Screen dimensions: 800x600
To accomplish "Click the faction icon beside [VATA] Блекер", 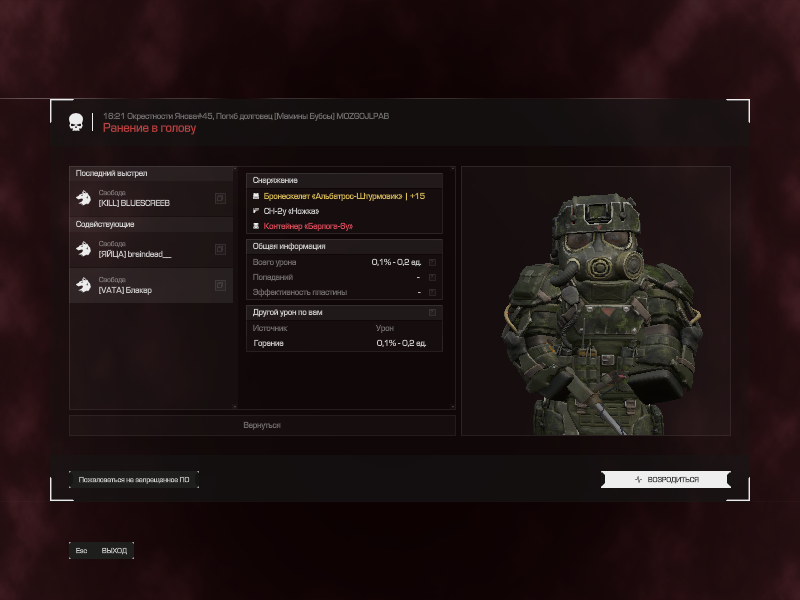I will pos(84,285).
